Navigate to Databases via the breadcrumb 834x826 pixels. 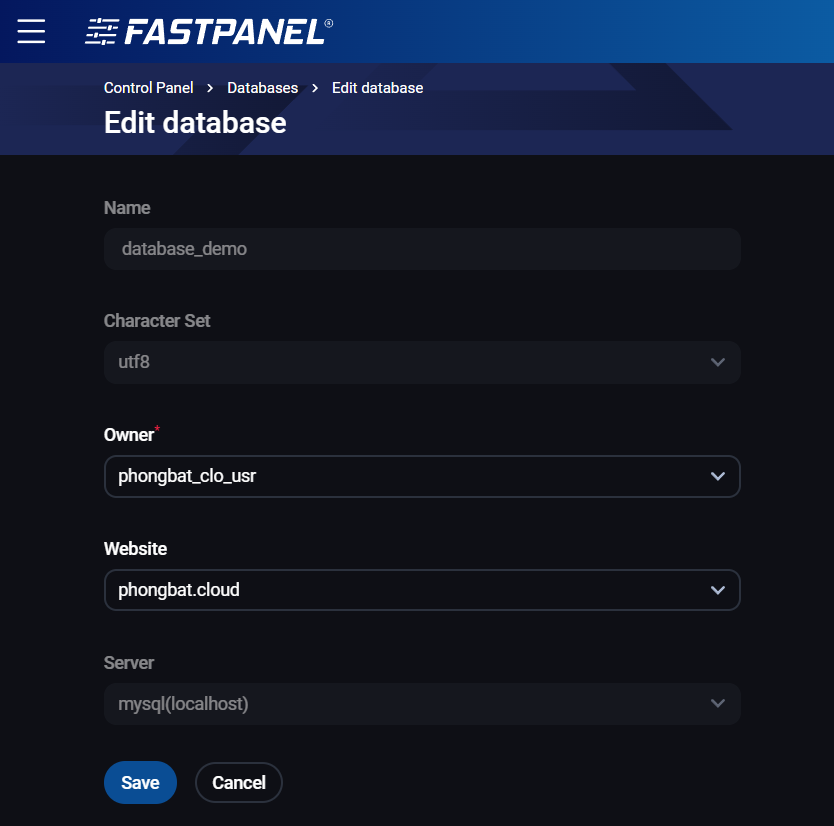coord(262,88)
